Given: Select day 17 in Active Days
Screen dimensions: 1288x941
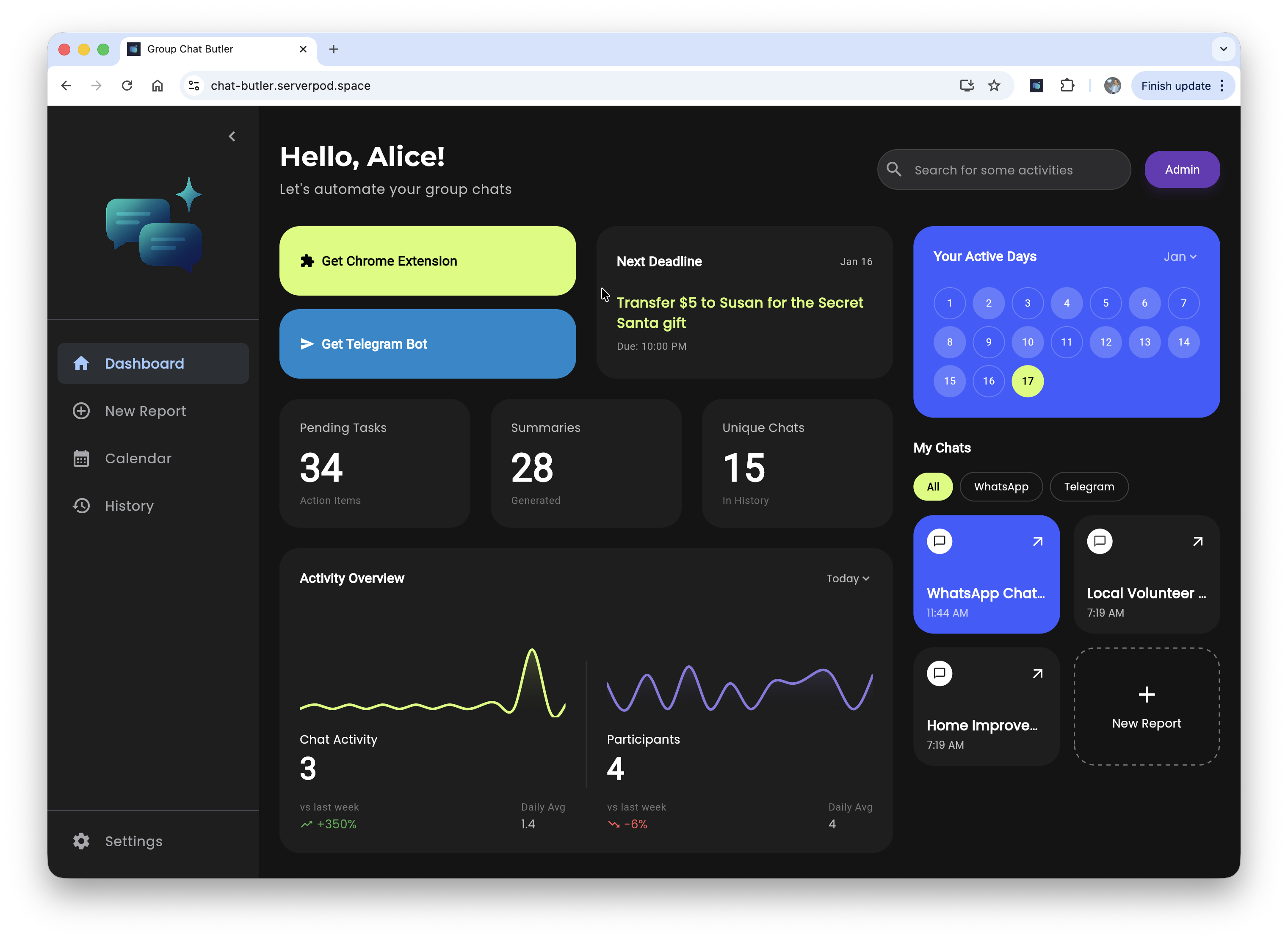Looking at the screenshot, I should 1027,381.
